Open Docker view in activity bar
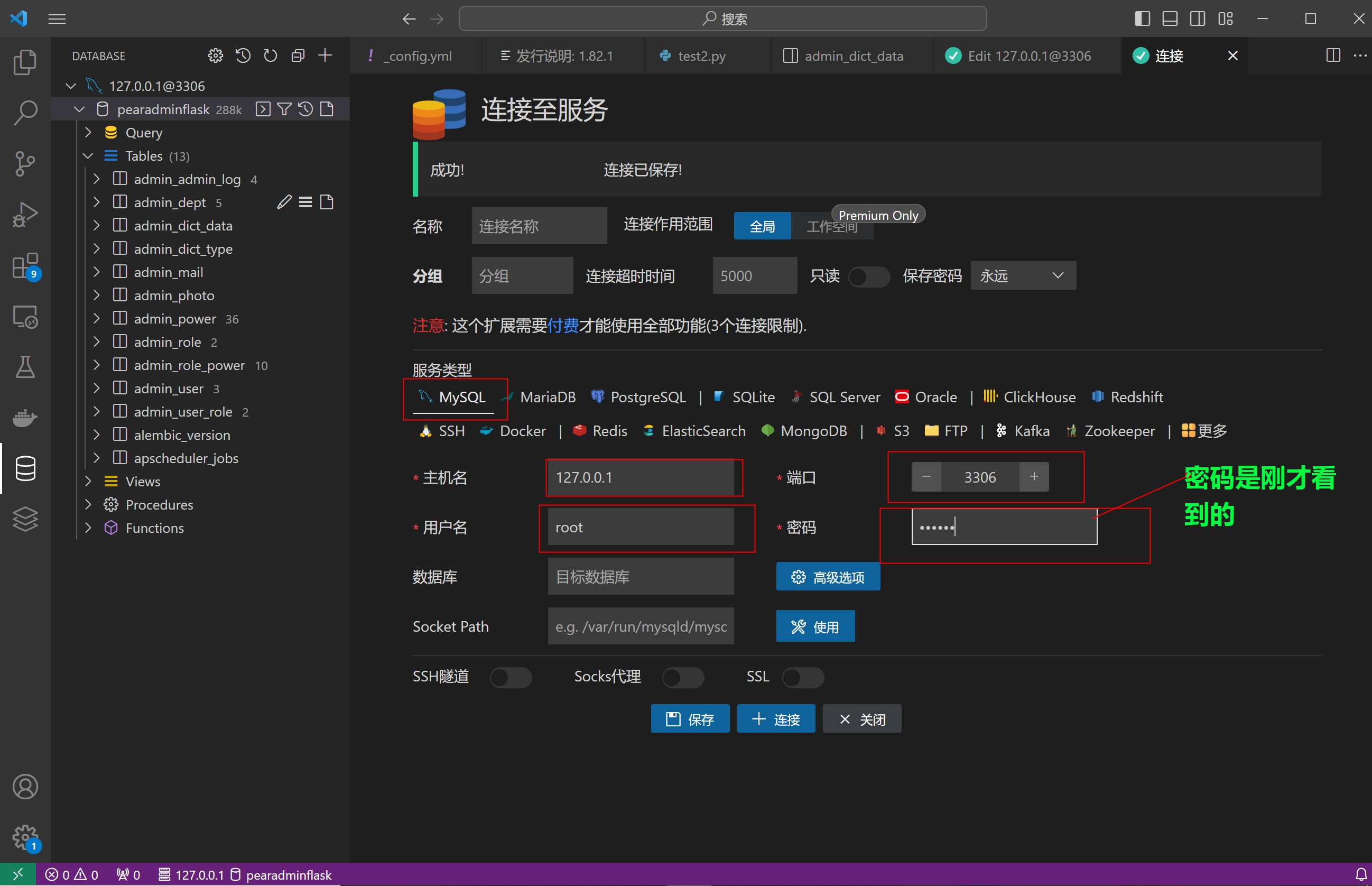This screenshot has width=1372, height=886. (x=25, y=418)
